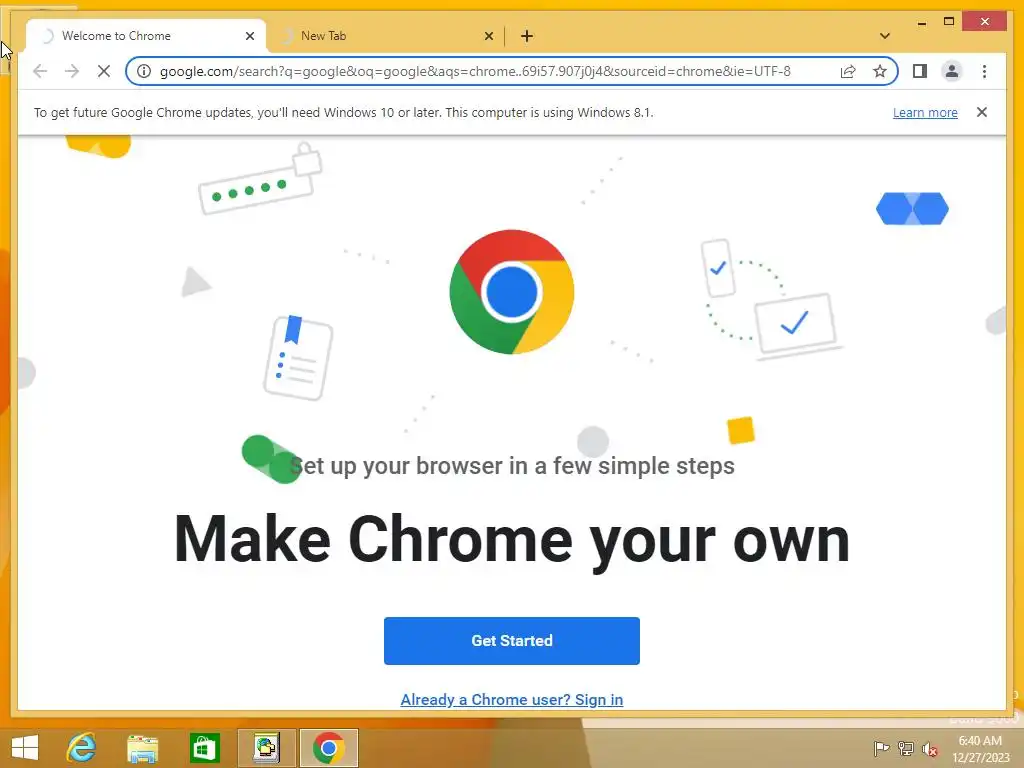Open the Chrome three-dot menu
This screenshot has width=1024, height=768.
[x=984, y=71]
